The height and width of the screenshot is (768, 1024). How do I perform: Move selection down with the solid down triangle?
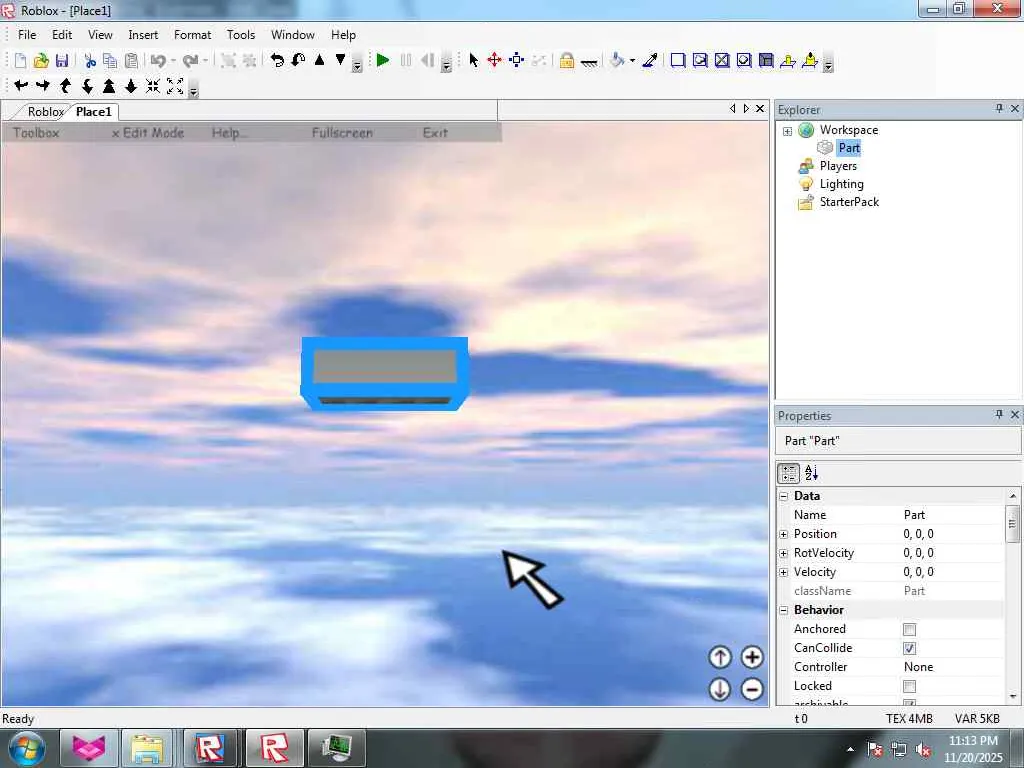[340, 60]
